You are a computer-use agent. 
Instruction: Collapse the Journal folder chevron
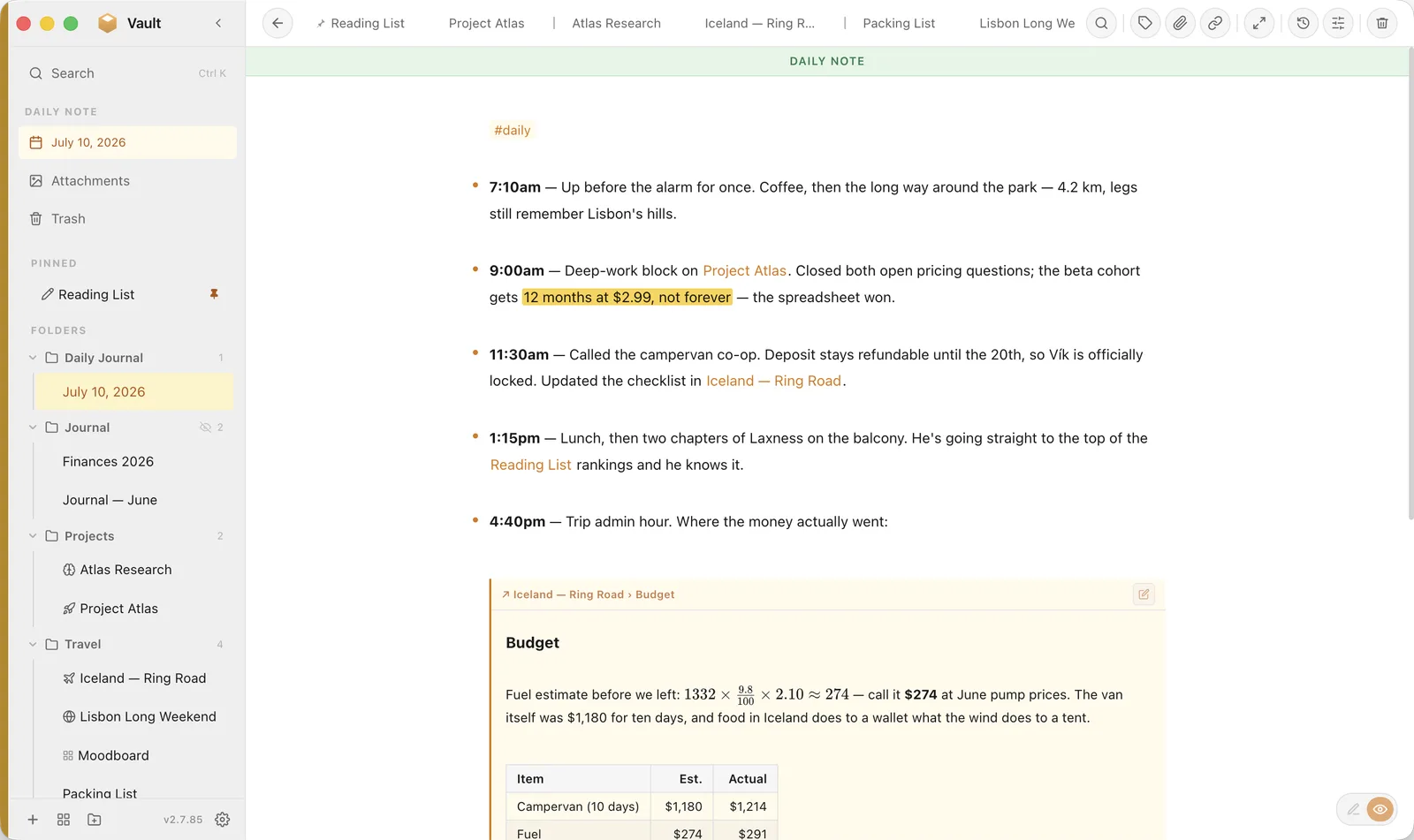[x=33, y=428]
